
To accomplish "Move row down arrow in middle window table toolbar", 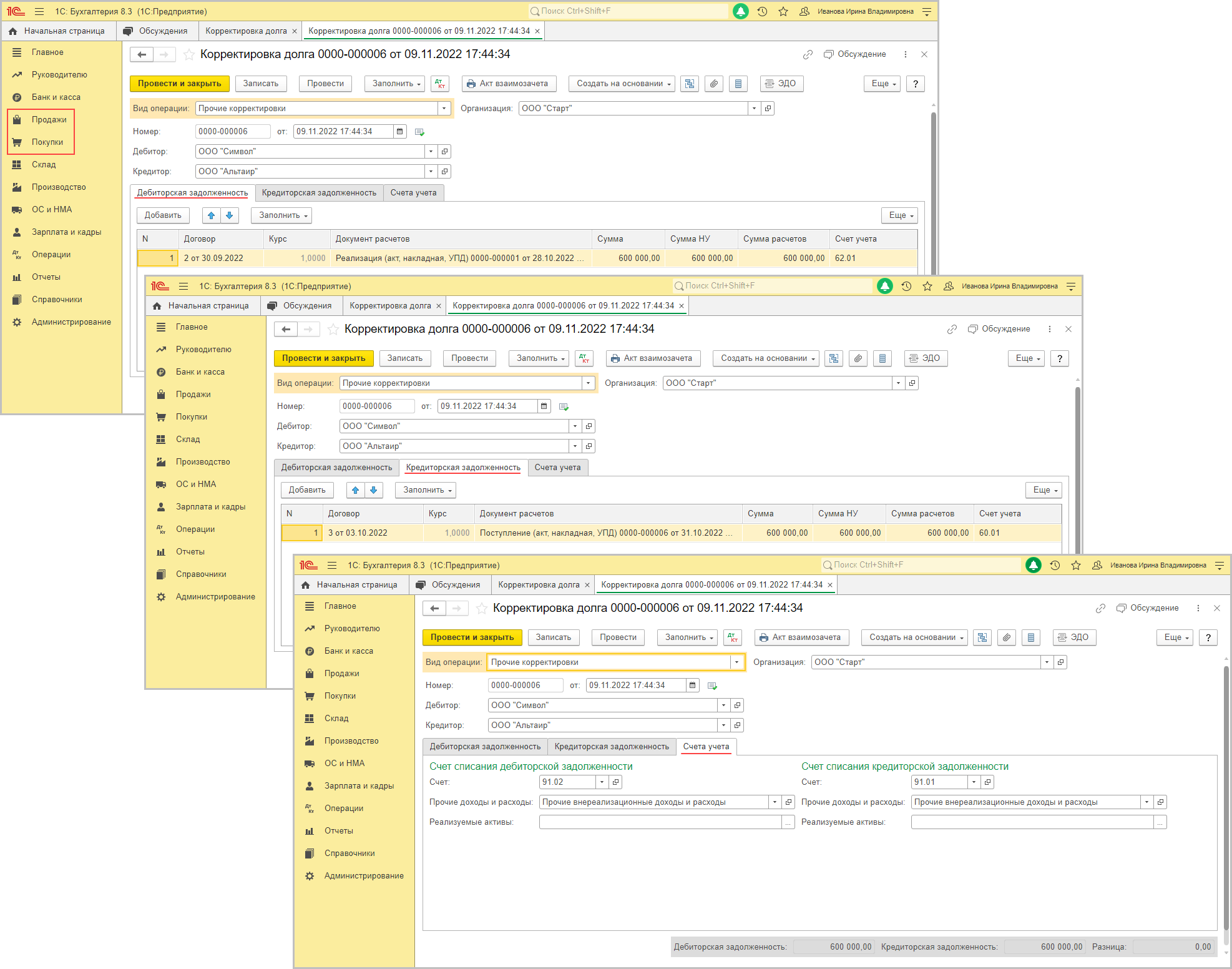I will point(373,490).
